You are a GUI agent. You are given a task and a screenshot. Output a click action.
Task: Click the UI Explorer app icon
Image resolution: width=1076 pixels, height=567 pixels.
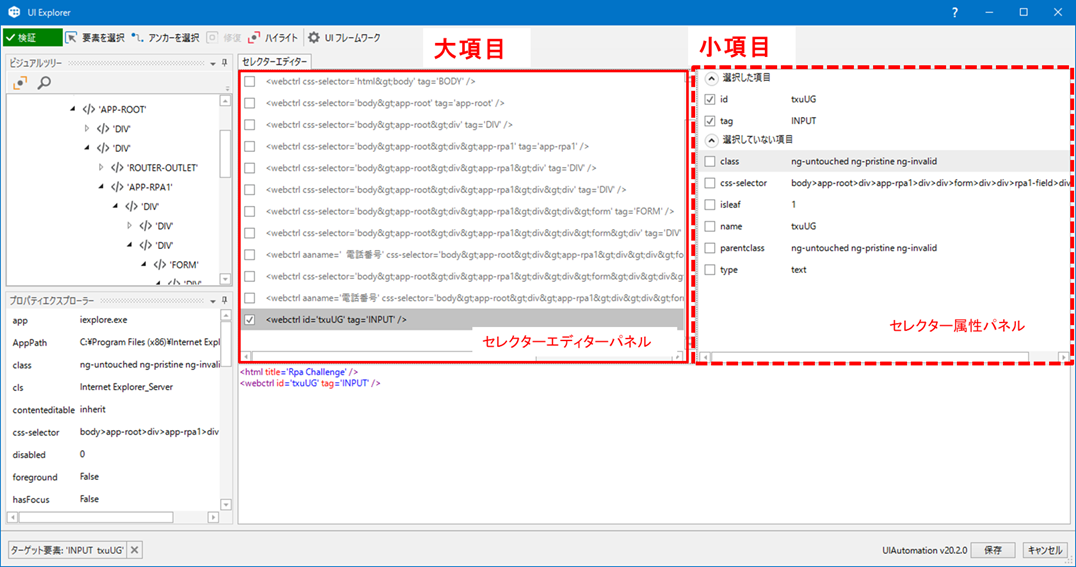click(x=14, y=12)
